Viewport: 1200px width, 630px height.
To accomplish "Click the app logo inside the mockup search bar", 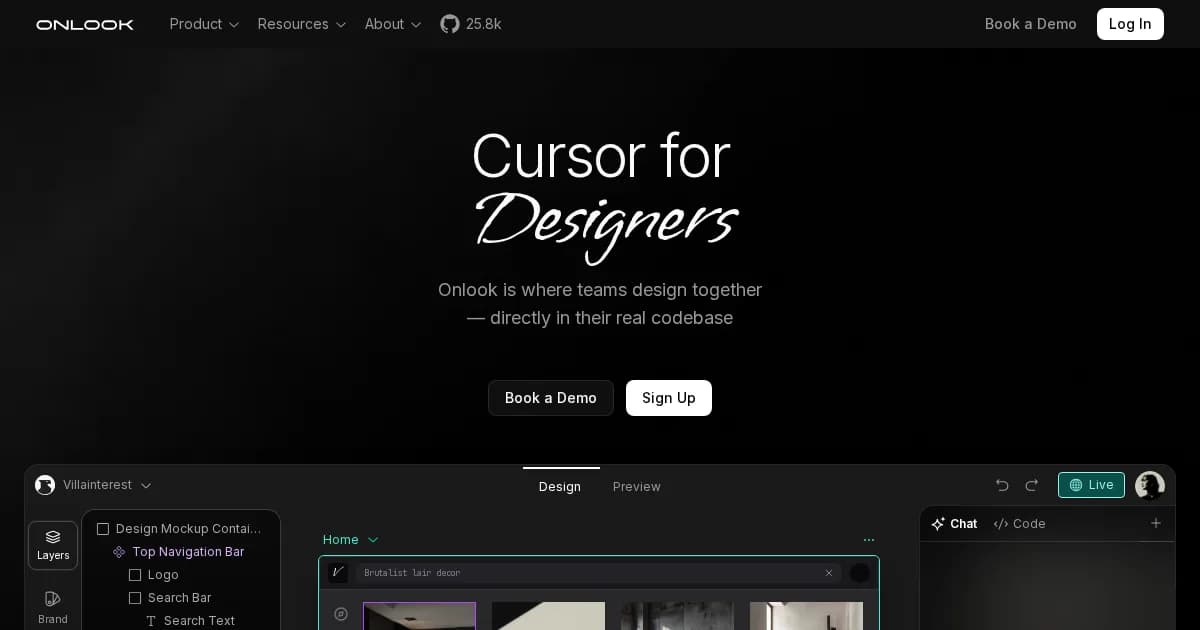I will pos(338,573).
